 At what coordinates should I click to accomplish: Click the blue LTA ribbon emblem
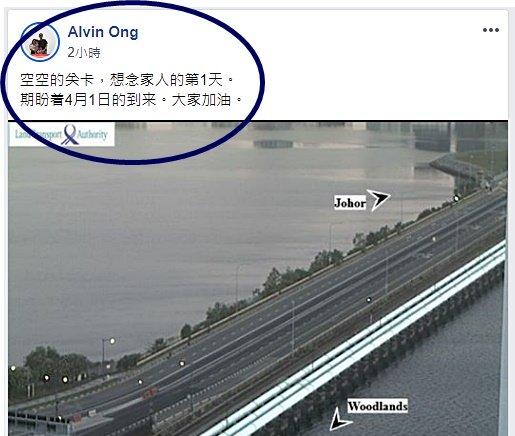pyautogui.click(x=70, y=134)
